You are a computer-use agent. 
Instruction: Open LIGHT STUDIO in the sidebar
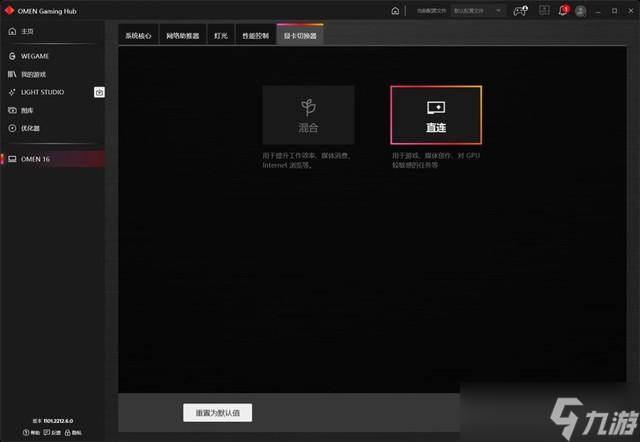tap(36, 92)
